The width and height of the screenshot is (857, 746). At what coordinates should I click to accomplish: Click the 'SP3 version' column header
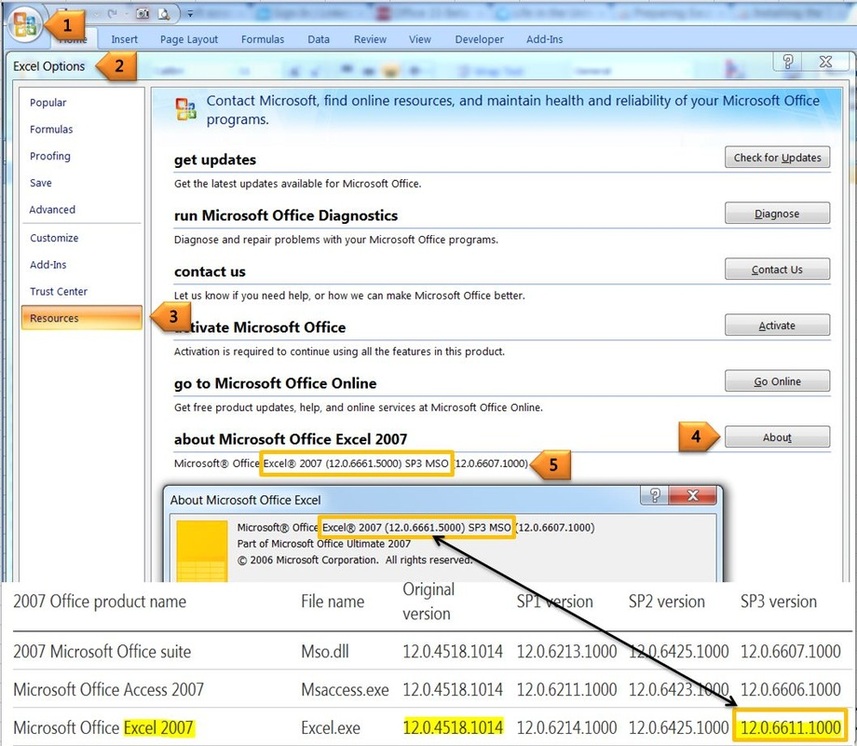point(778,602)
